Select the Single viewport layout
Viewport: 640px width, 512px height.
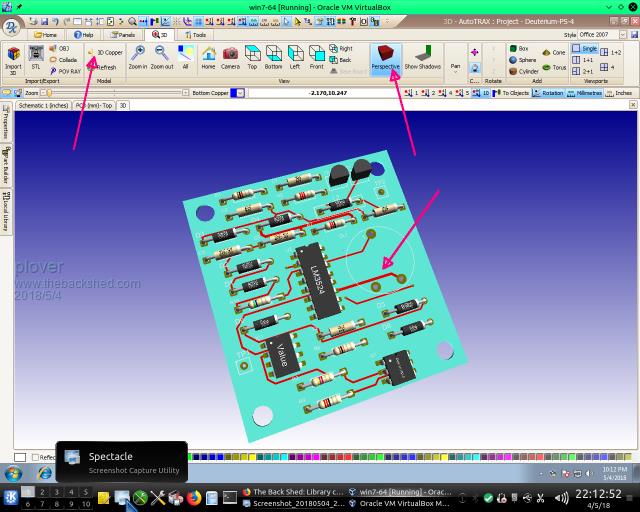[585, 49]
